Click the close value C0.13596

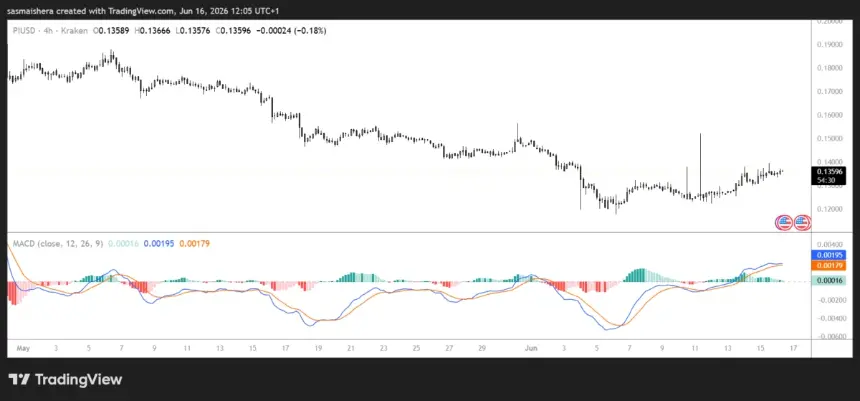(x=233, y=31)
